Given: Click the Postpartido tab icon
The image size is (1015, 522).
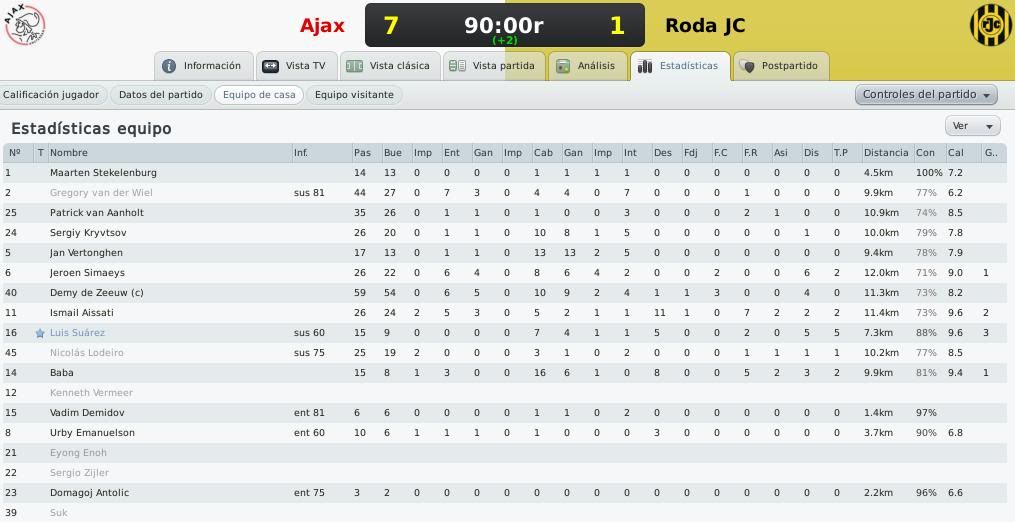Looking at the screenshot, I should 747,66.
